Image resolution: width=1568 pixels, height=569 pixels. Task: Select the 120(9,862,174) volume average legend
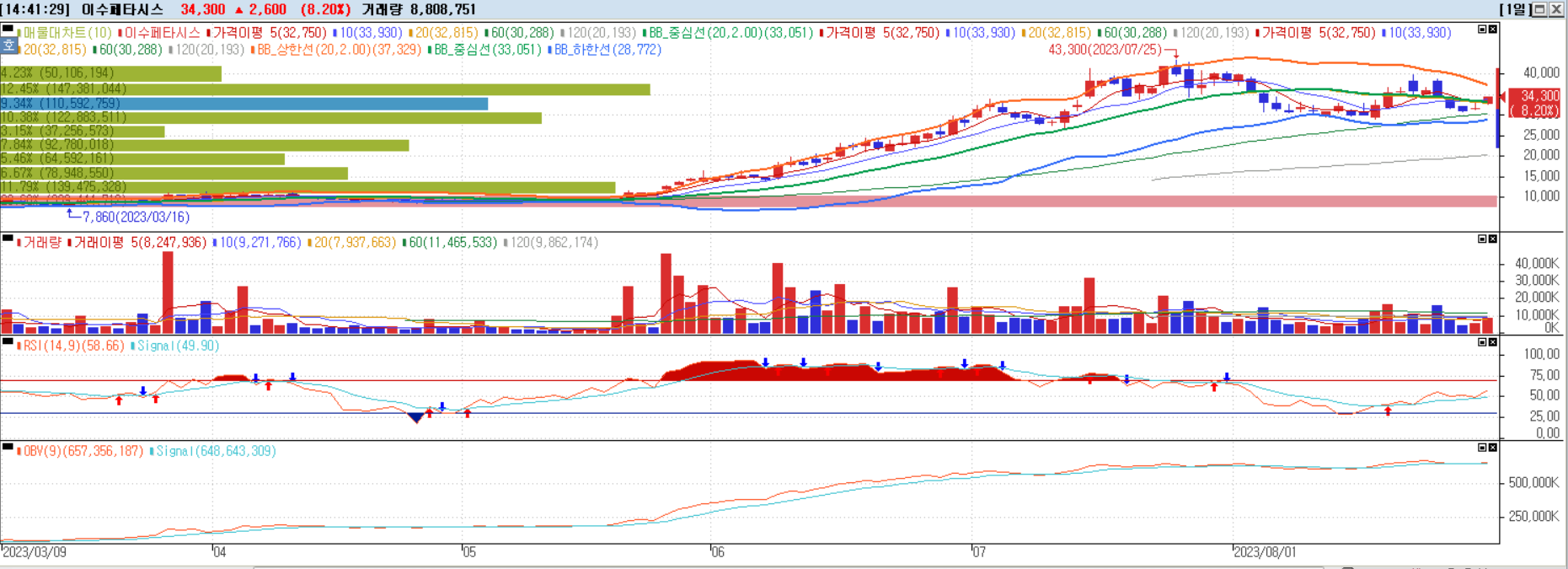[x=552, y=243]
